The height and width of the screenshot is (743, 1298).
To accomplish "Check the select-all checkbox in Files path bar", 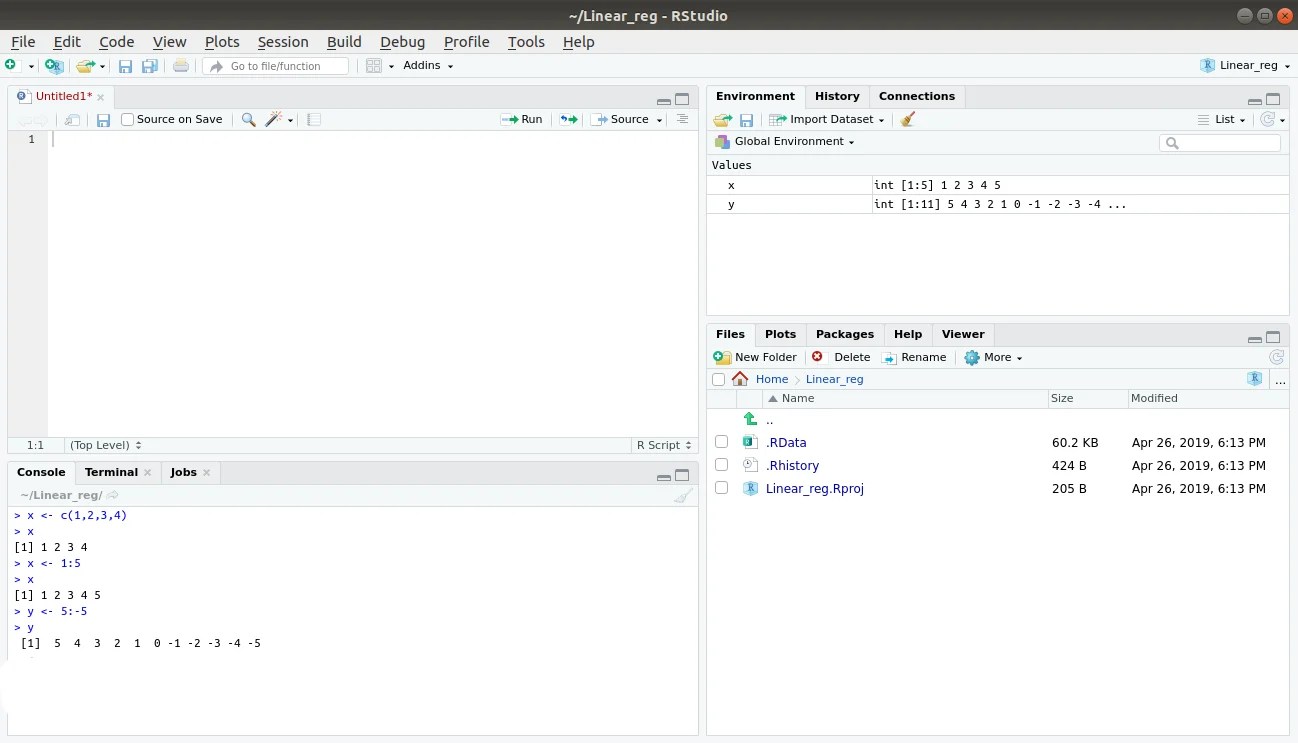I will [718, 380].
